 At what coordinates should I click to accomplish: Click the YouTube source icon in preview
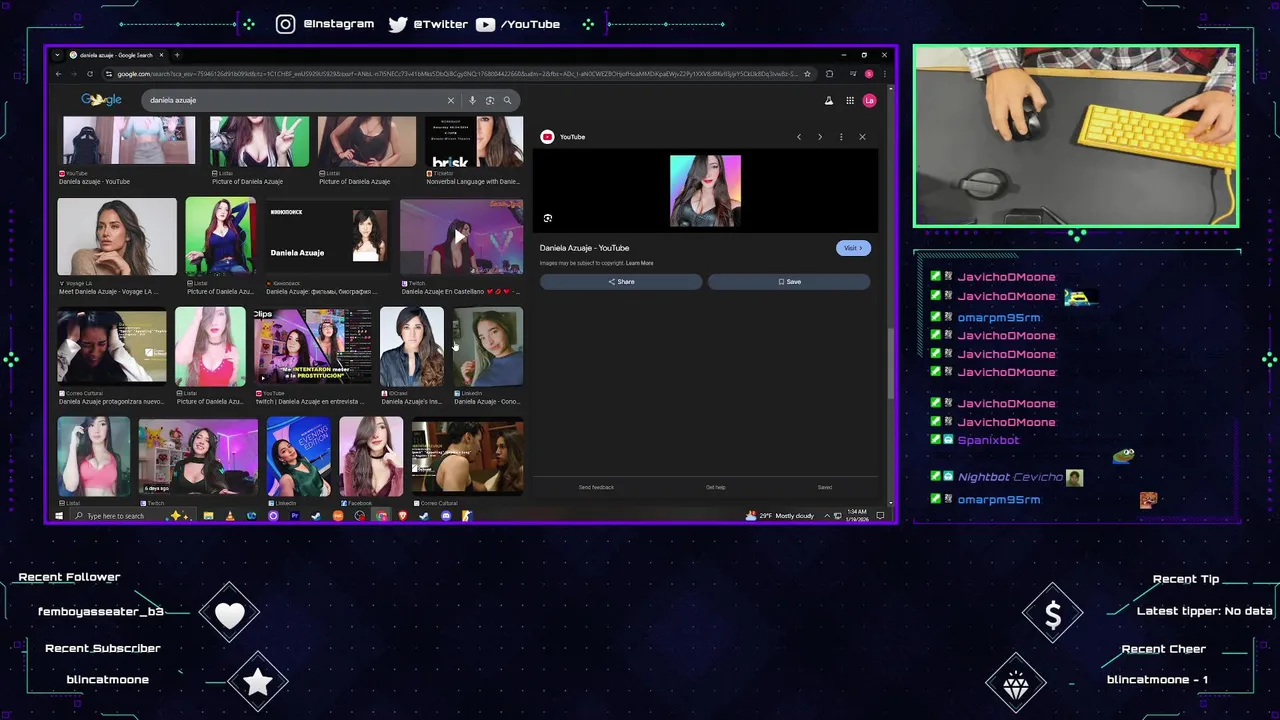click(547, 137)
